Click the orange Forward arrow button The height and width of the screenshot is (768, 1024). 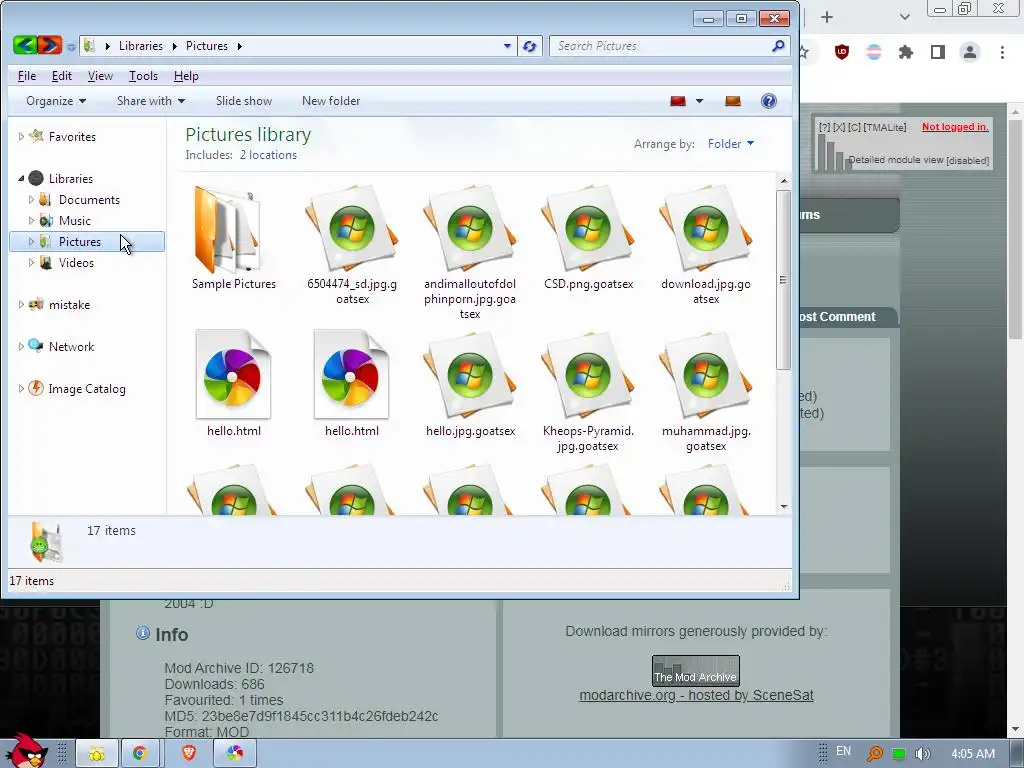point(50,45)
